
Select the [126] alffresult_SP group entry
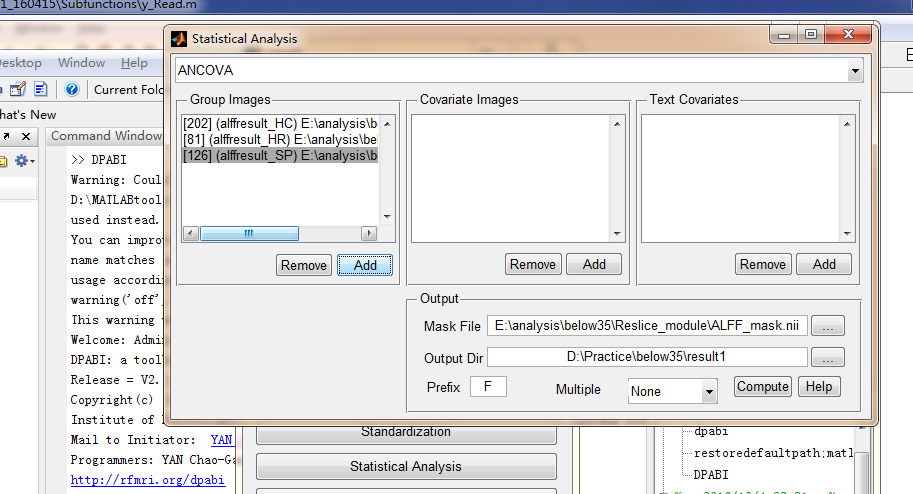[x=280, y=156]
